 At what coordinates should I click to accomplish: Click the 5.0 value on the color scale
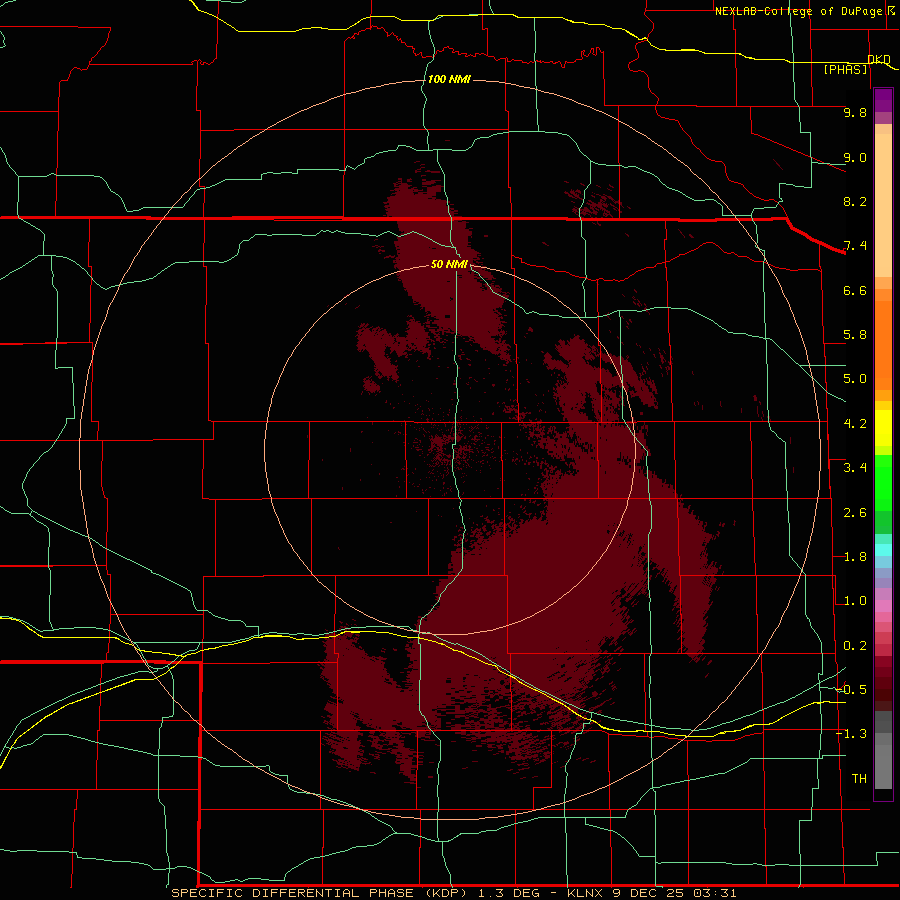(855, 379)
